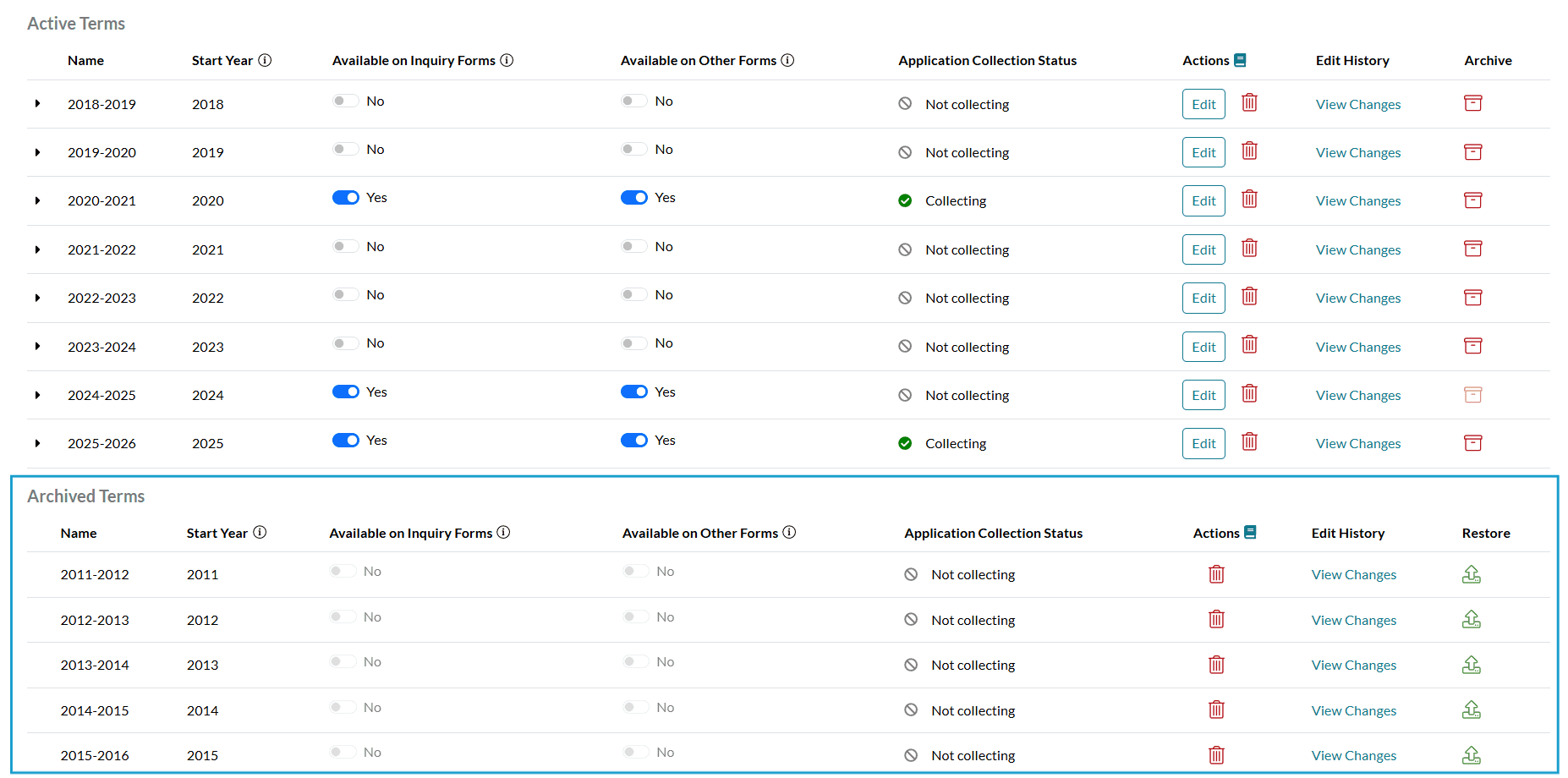
Task: Expand the 2024-2025 term row
Action: 37,395
